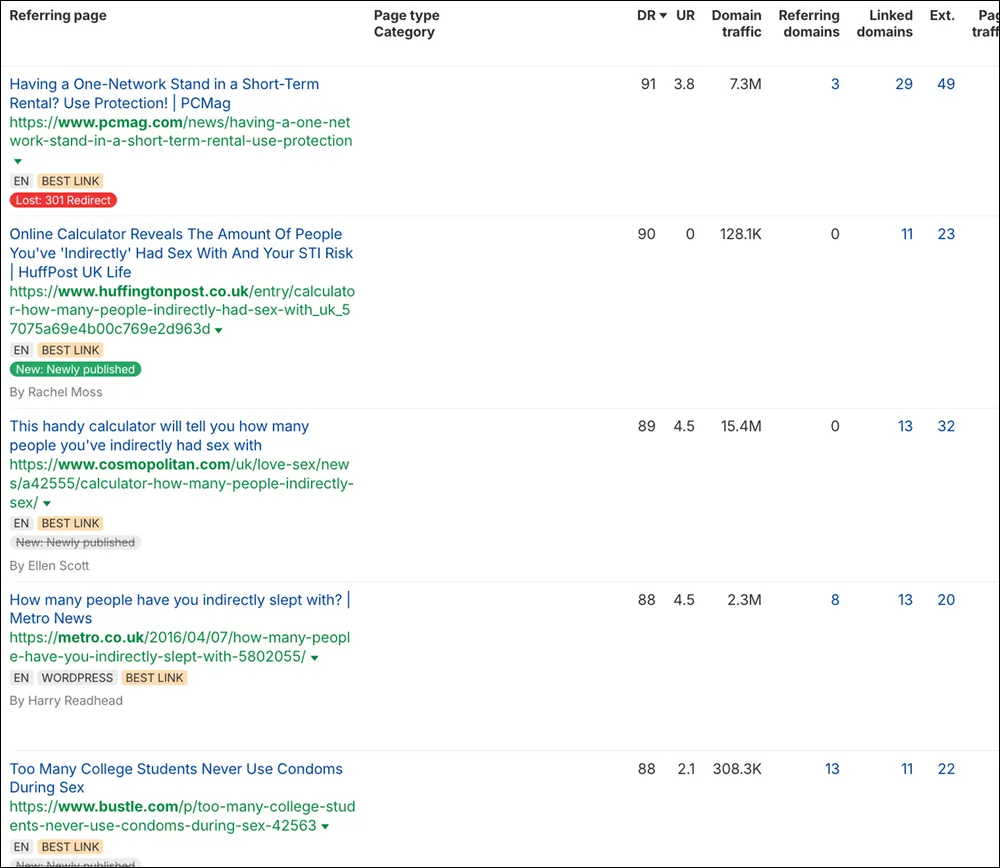Click the Referring page column header
The height and width of the screenshot is (868, 1000).
(x=58, y=15)
